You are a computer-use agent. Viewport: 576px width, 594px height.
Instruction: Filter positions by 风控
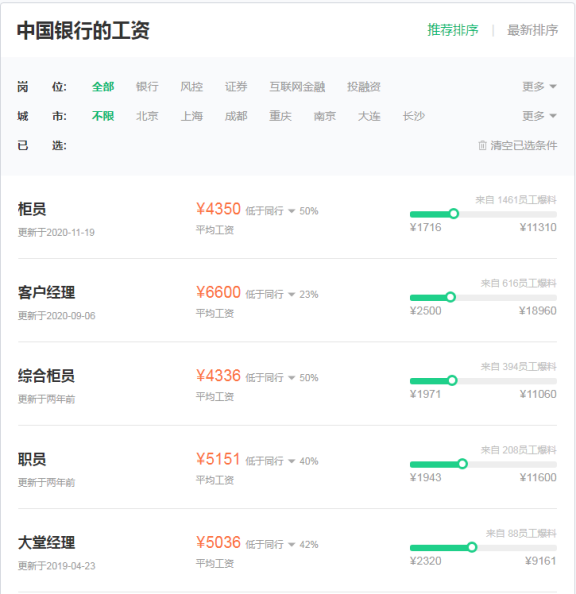191,87
